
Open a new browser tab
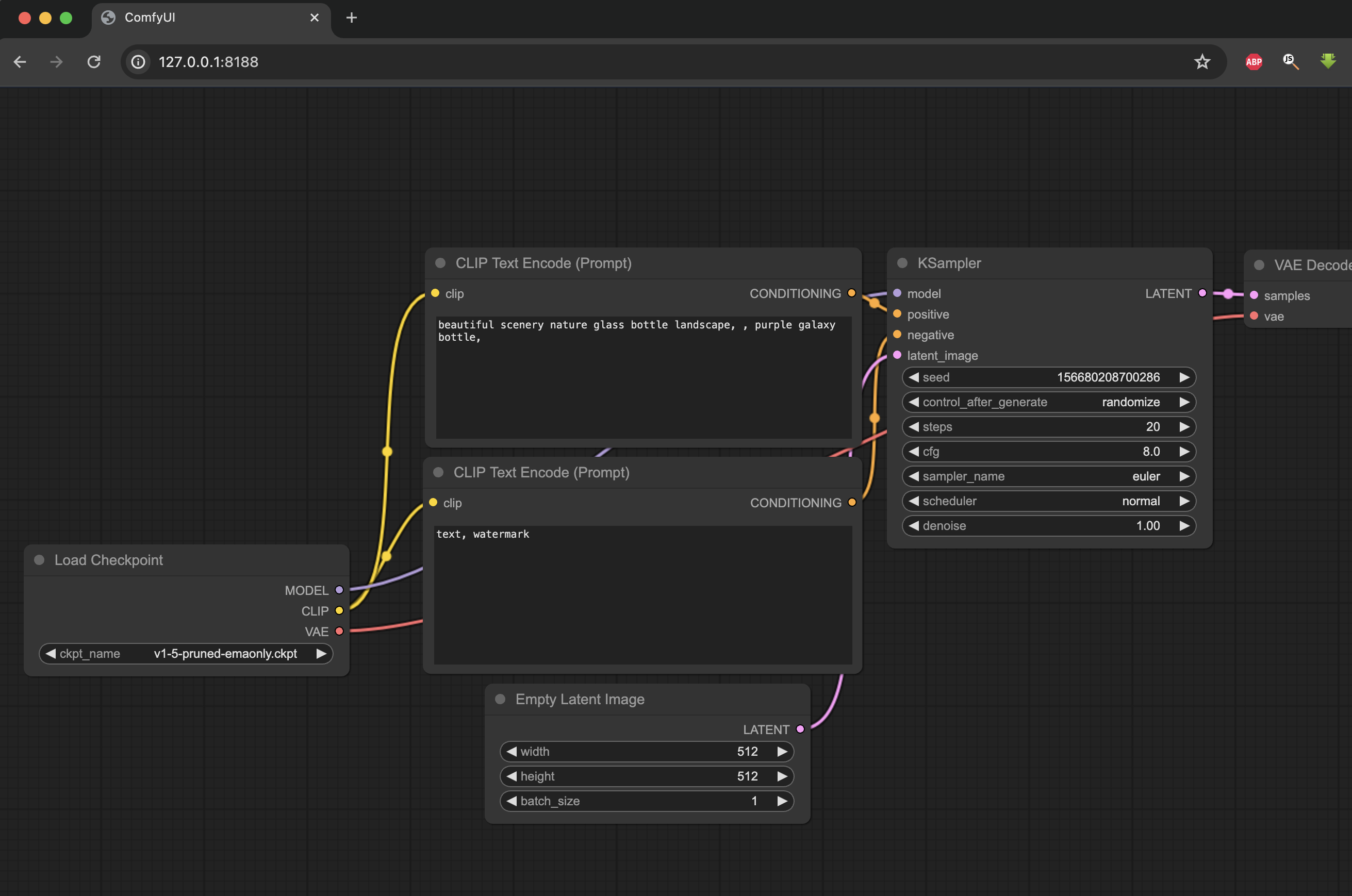[352, 18]
